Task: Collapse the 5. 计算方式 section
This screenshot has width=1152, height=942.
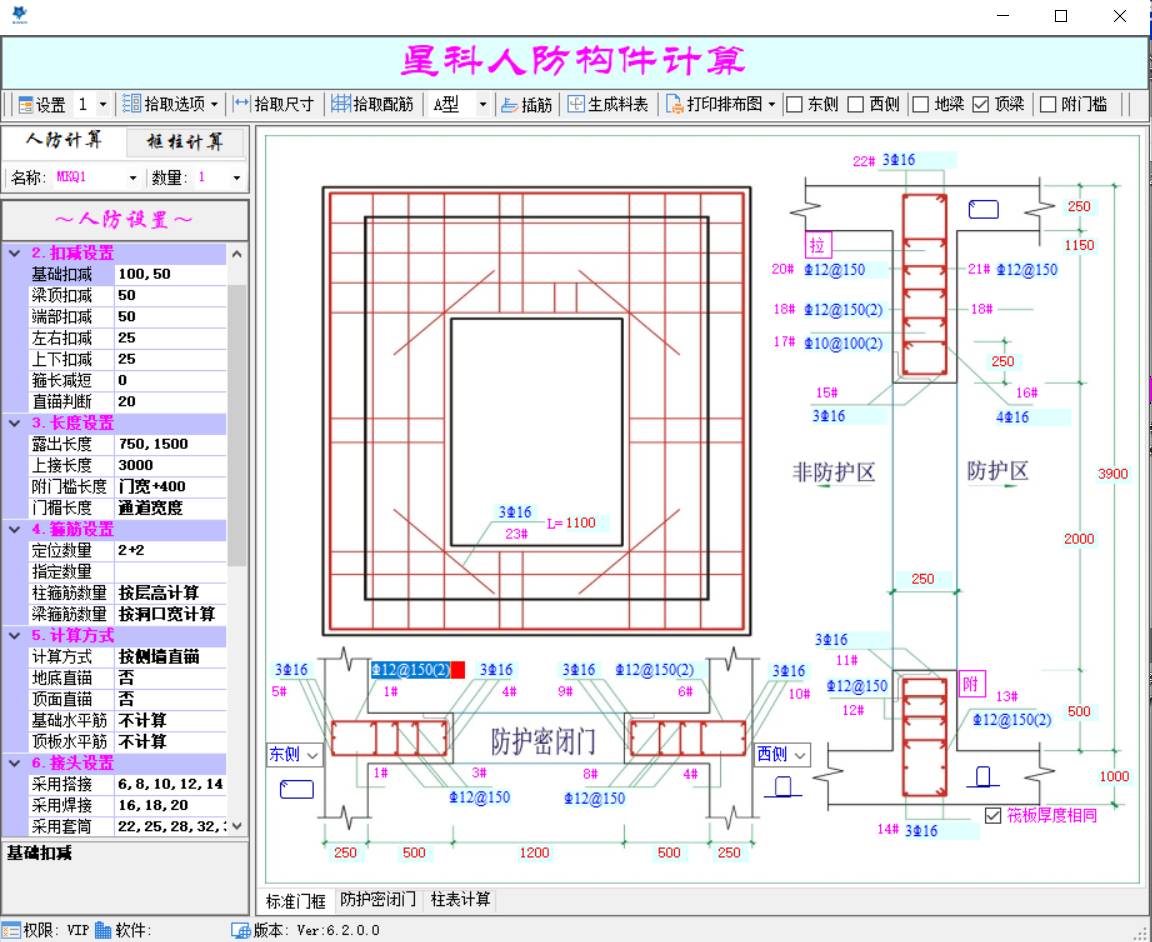Action: (14, 636)
